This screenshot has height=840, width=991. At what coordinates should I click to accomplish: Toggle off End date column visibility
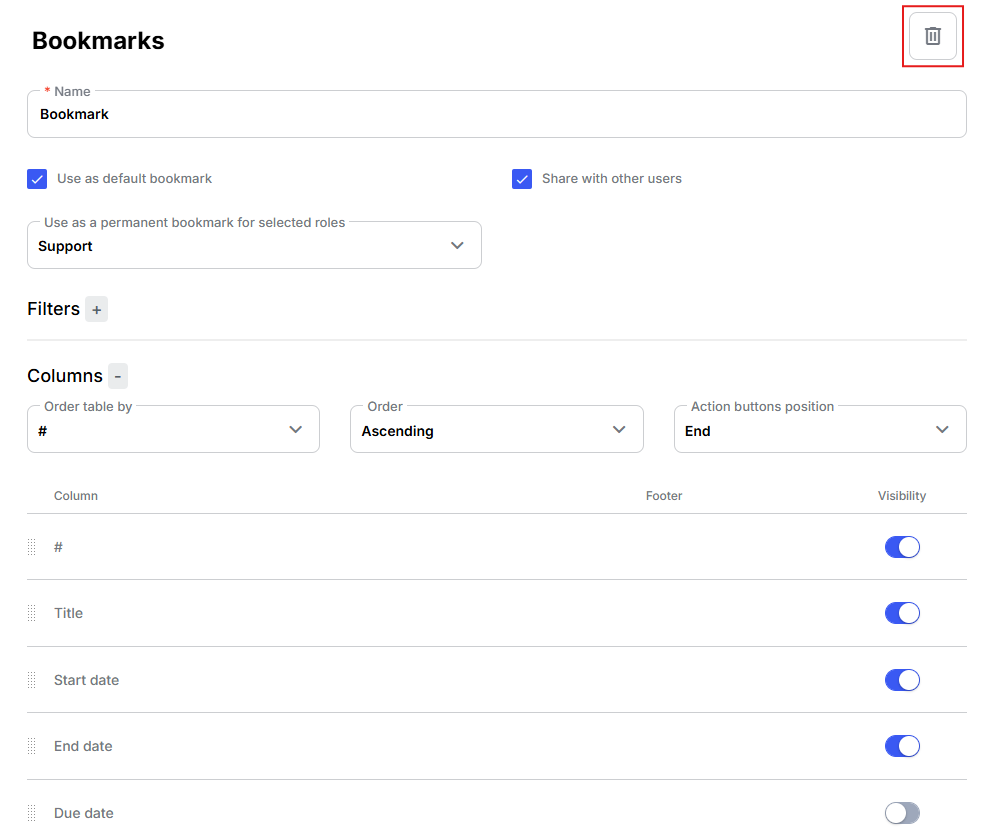902,746
